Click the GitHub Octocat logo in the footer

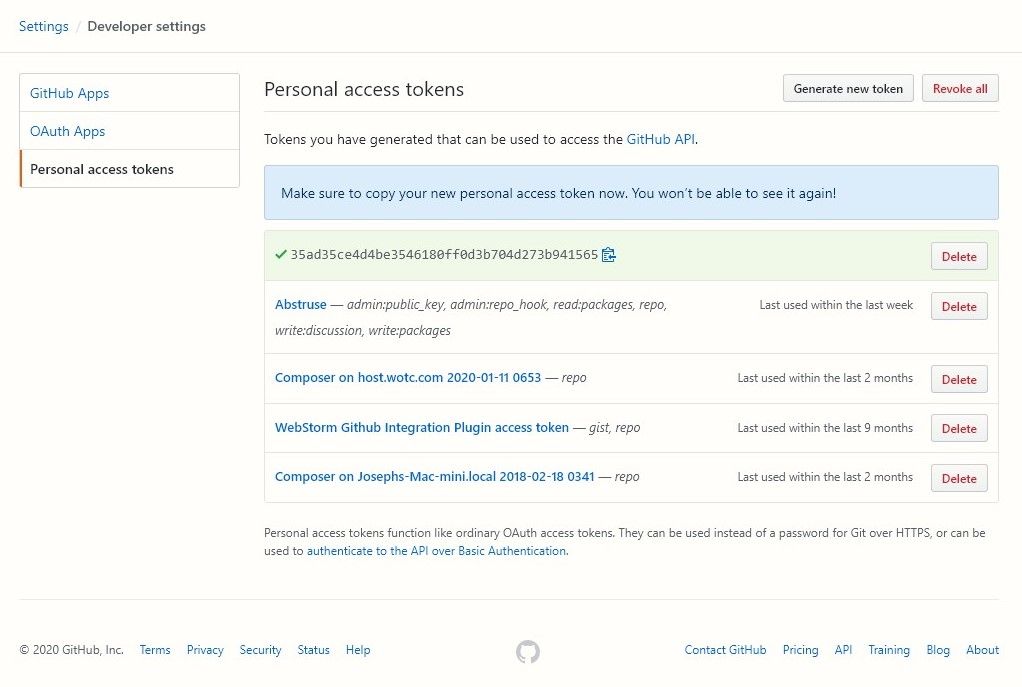tap(528, 651)
